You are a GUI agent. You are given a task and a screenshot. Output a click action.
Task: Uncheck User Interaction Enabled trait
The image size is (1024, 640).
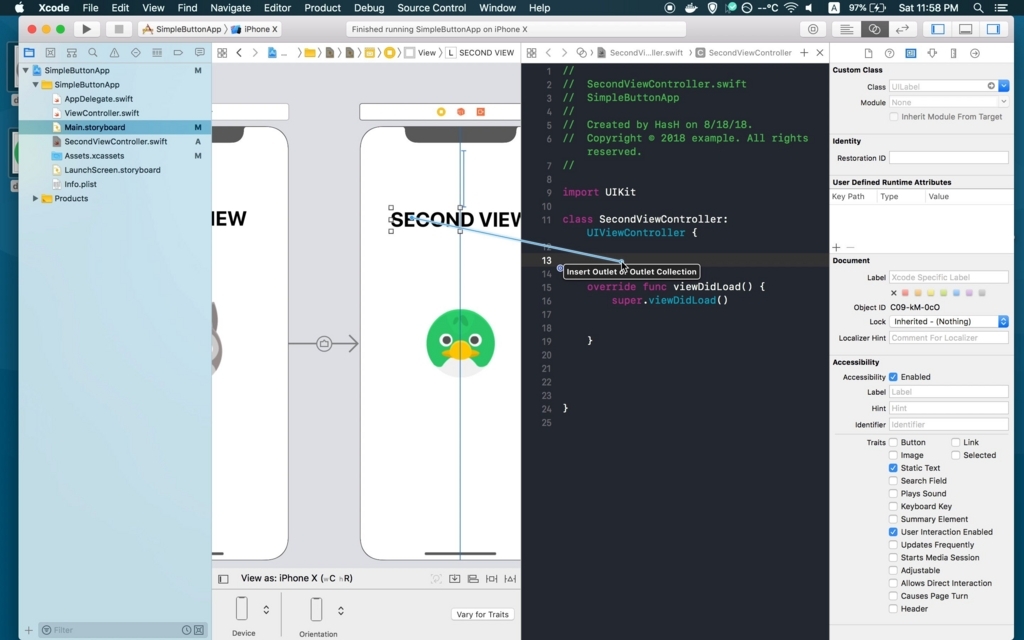click(893, 532)
